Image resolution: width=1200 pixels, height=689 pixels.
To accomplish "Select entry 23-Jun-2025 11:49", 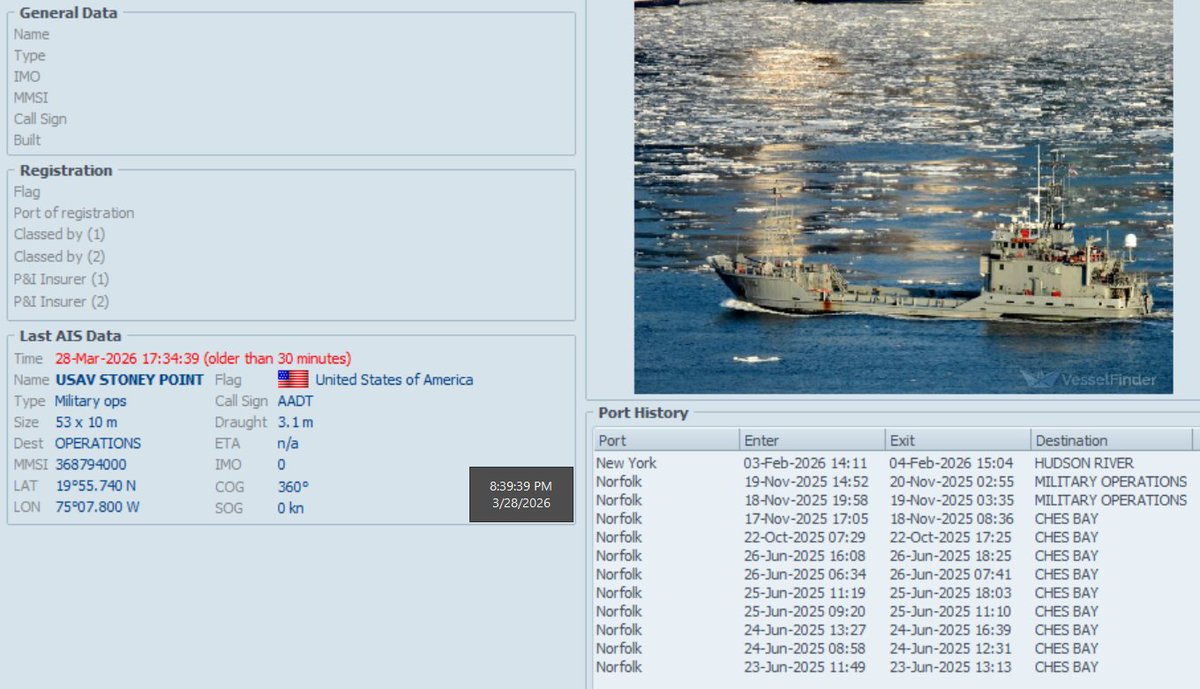I will 806,667.
